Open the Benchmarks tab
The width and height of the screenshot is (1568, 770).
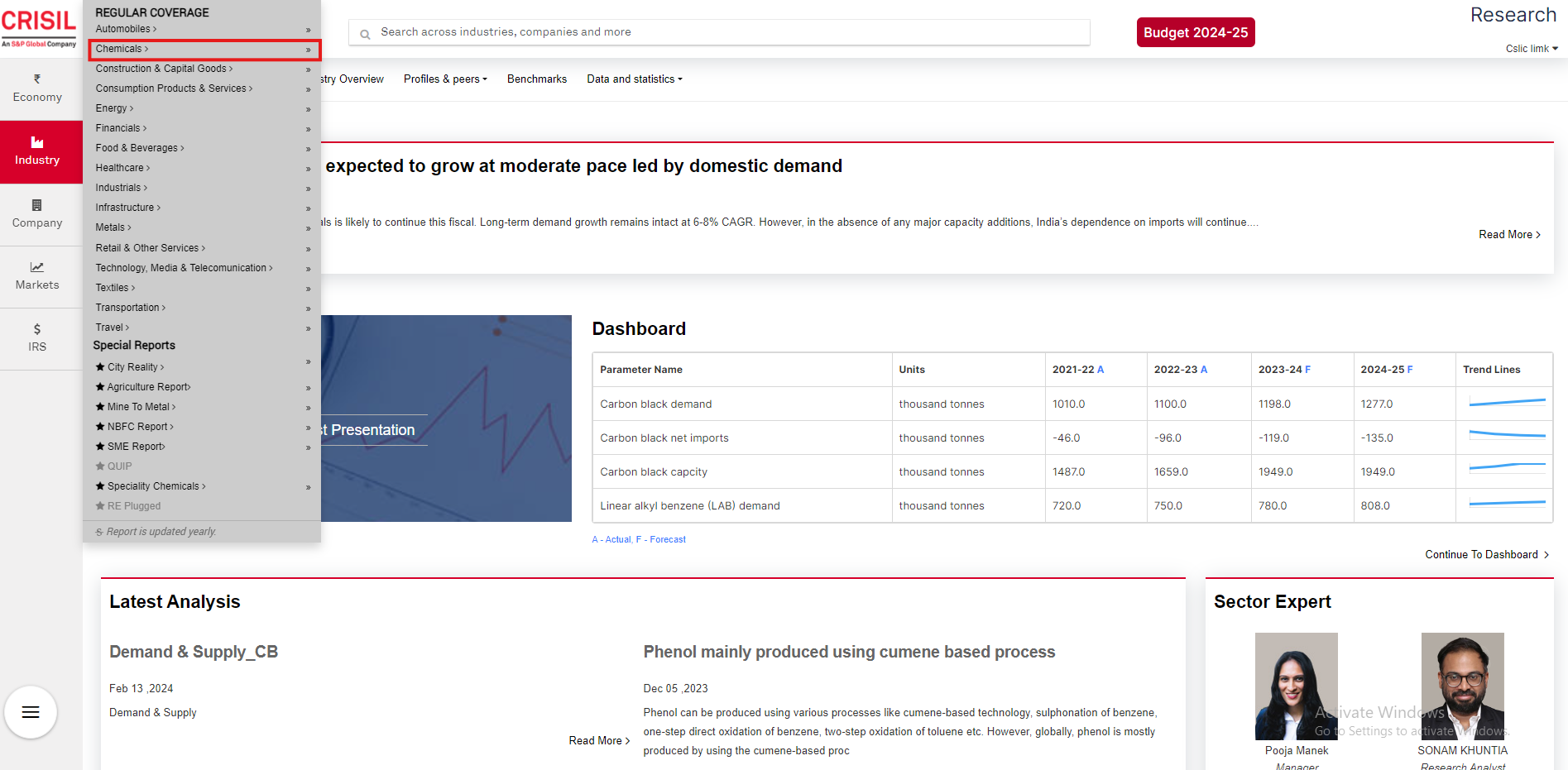(x=537, y=79)
